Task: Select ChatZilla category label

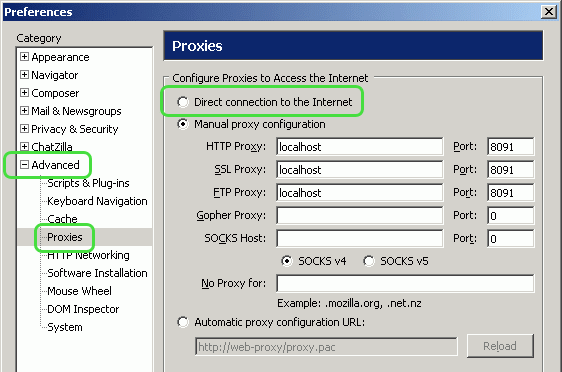Action: tap(52, 147)
